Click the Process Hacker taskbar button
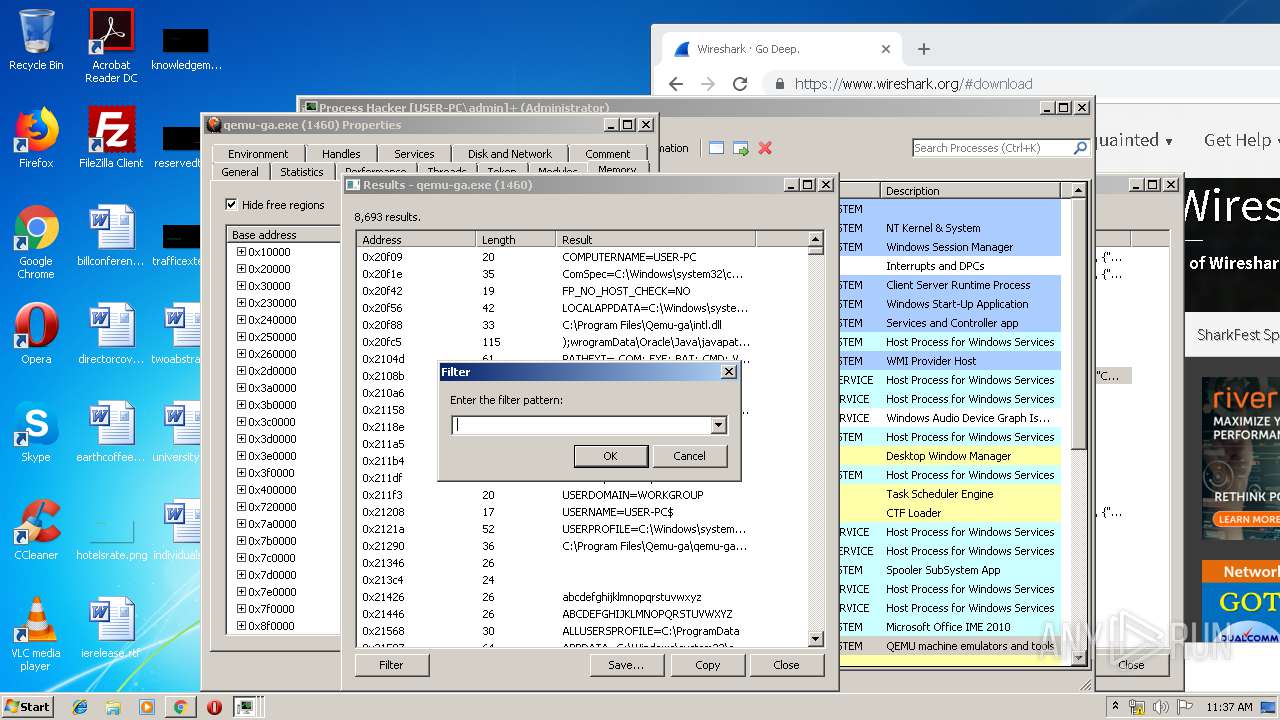The height and width of the screenshot is (720, 1280). tap(245, 707)
